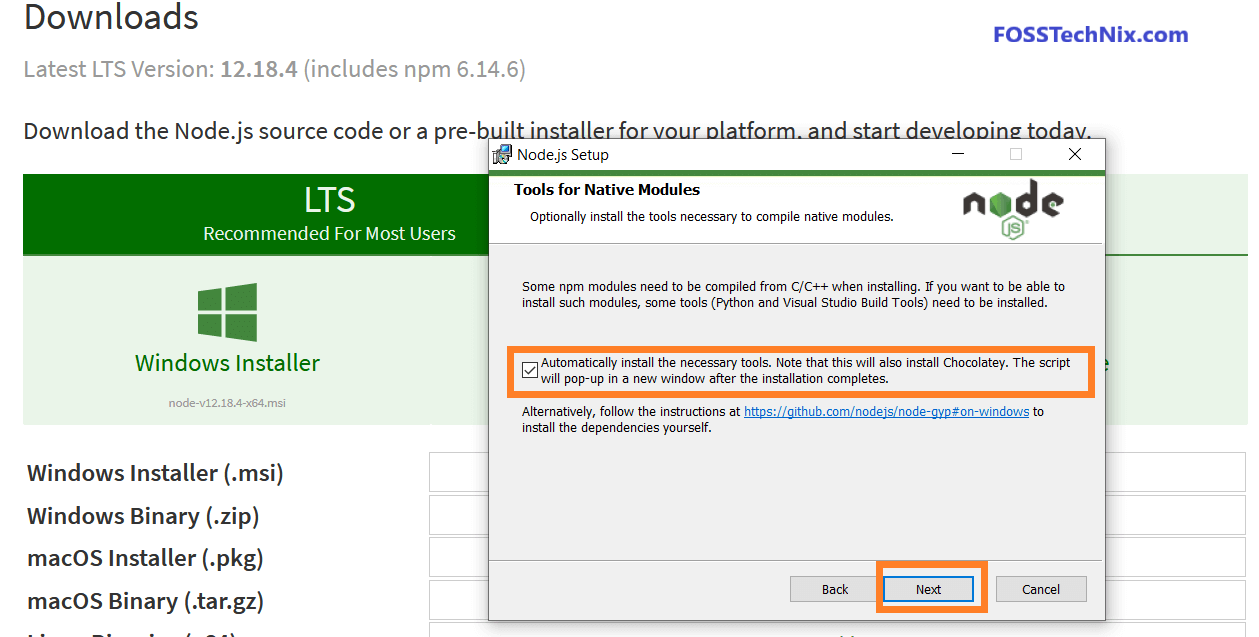Image resolution: width=1259 pixels, height=637 pixels.
Task: Click the node-v12.18.4-x64.msi label
Action: click(227, 403)
